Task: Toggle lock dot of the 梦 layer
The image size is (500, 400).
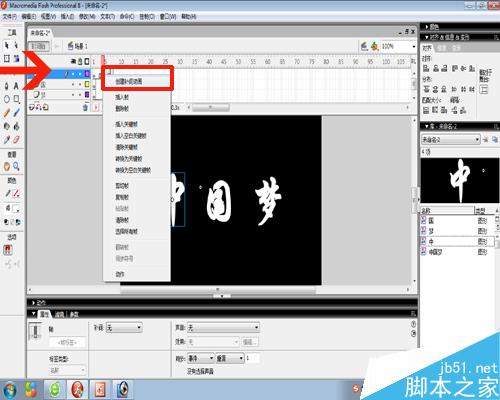Action: 80,95
